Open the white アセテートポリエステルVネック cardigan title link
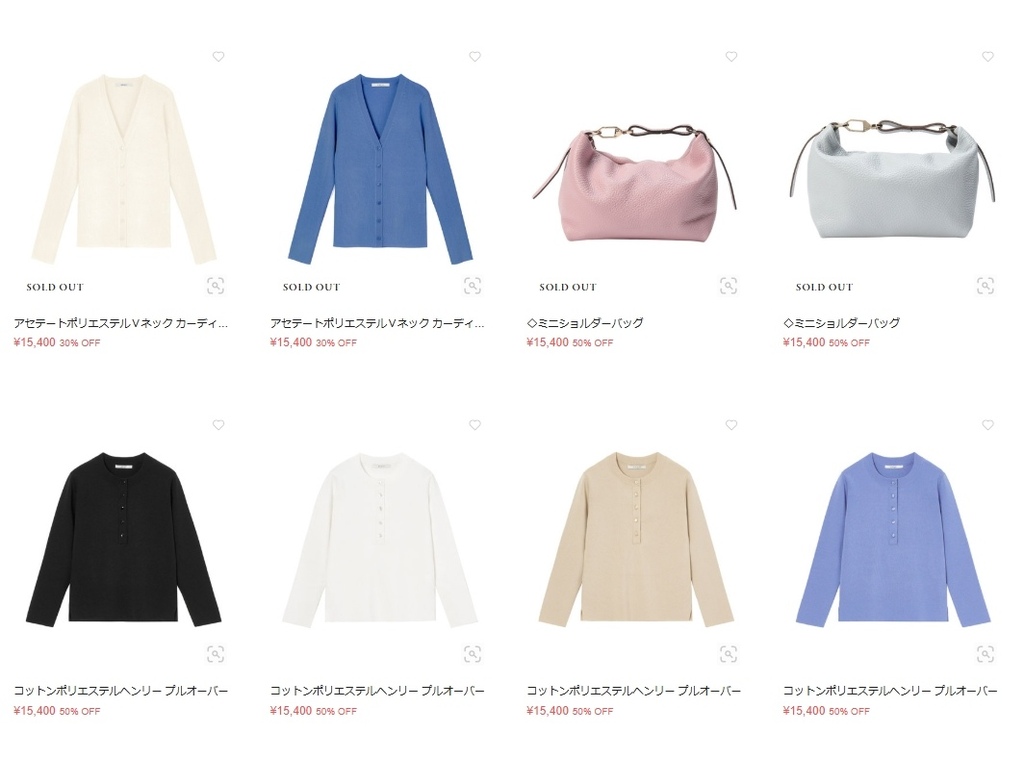This screenshot has width=1024, height=758. [x=121, y=323]
